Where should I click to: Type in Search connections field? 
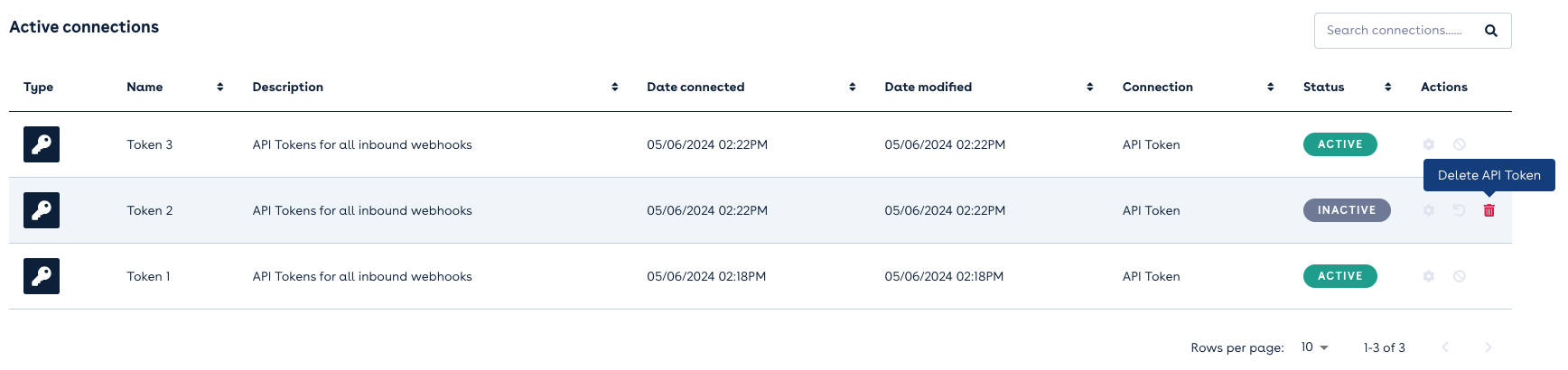1394,31
